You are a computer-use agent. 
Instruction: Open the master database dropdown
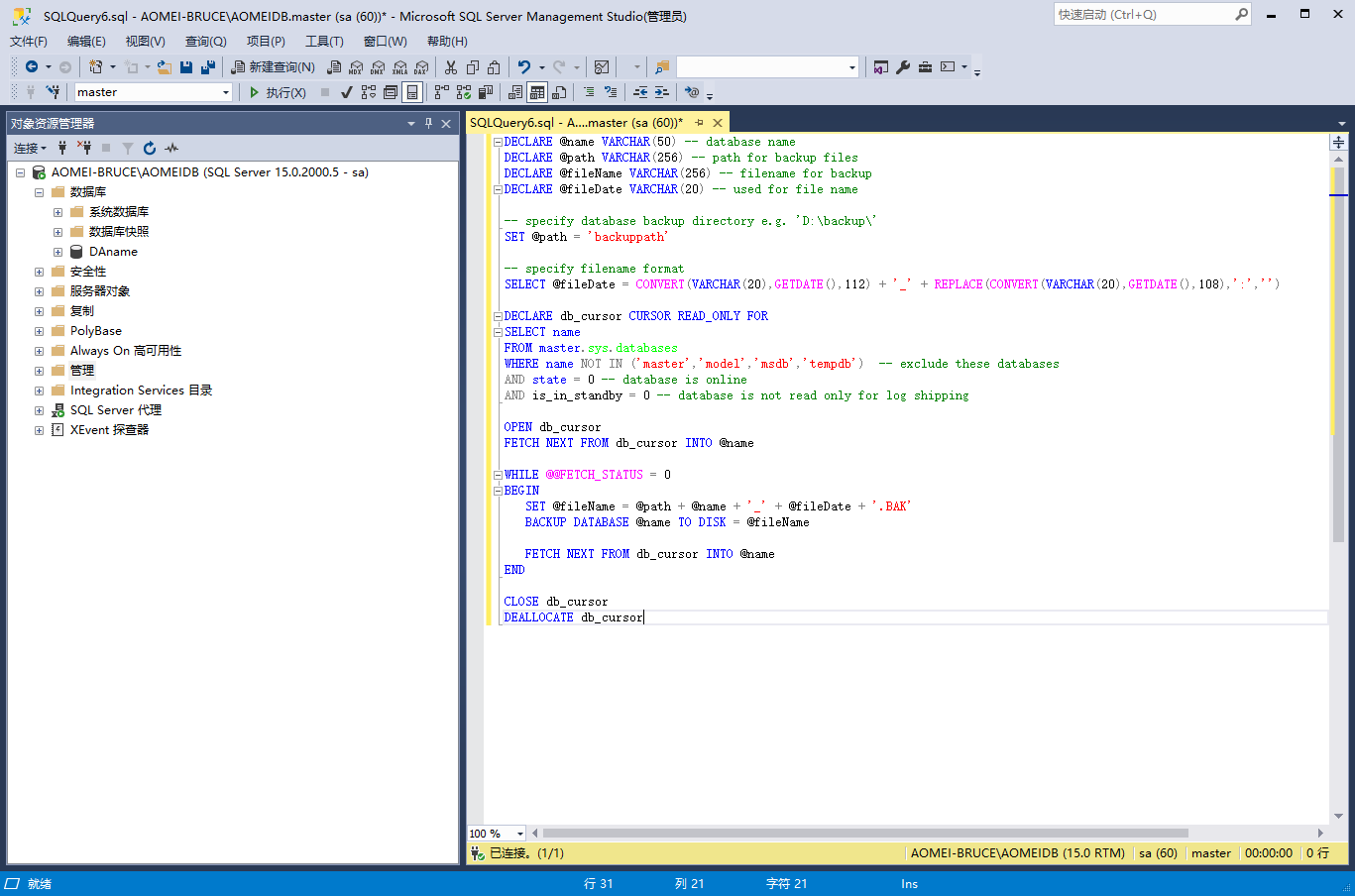click(226, 92)
